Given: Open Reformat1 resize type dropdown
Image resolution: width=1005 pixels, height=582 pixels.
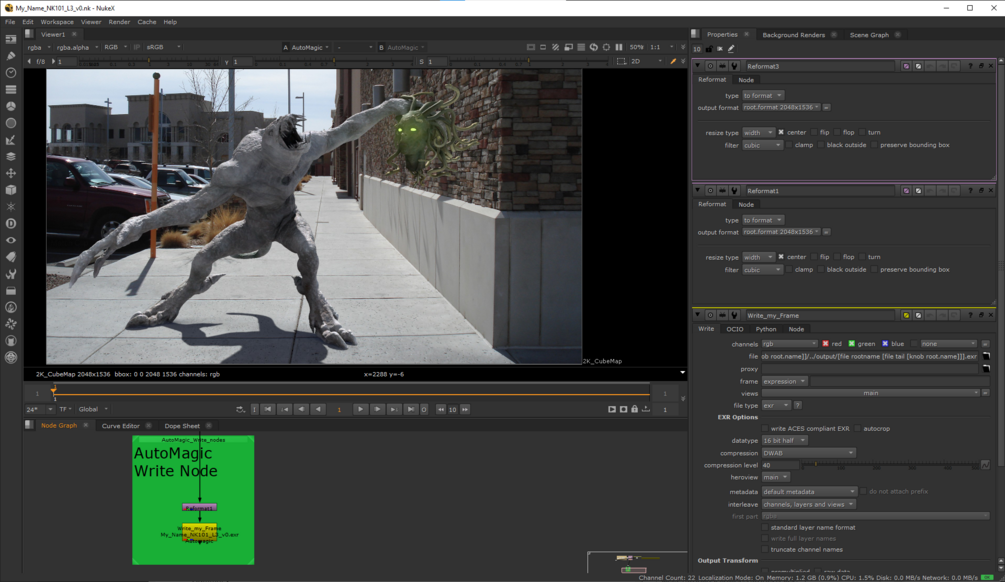Looking at the screenshot, I should pos(758,257).
